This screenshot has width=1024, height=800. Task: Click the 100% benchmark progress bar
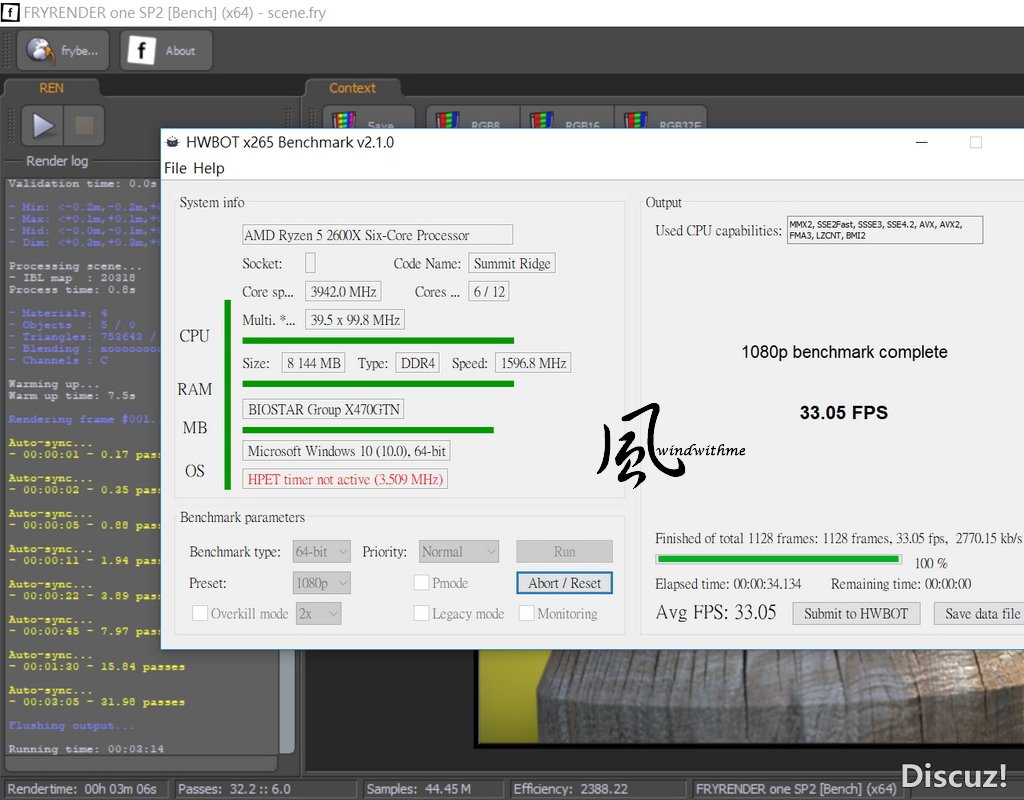[x=778, y=559]
